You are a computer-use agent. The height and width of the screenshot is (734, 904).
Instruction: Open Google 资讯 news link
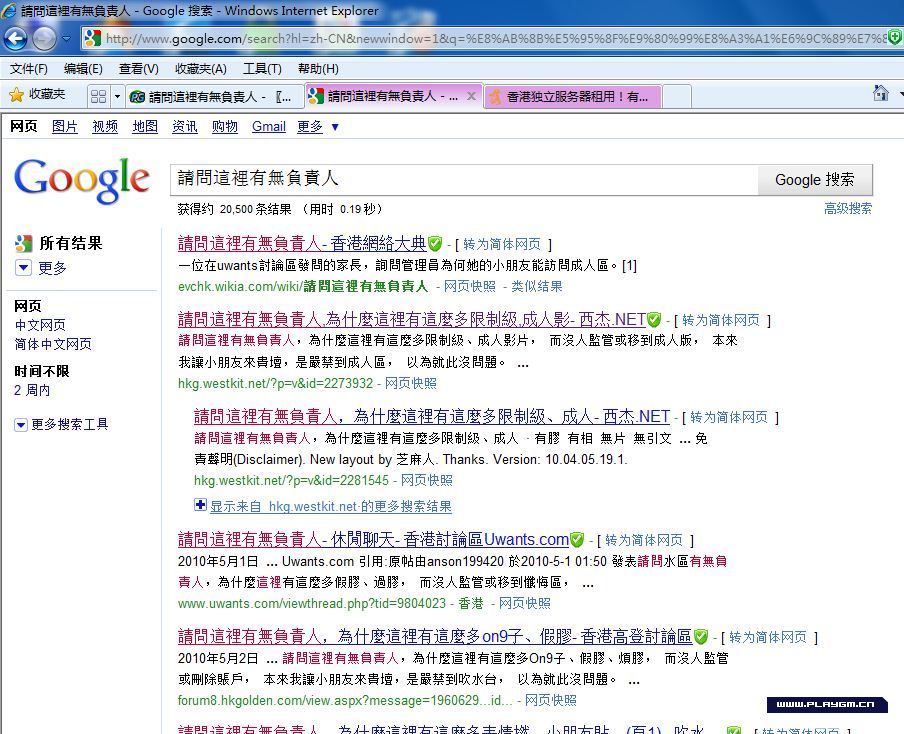[x=184, y=126]
